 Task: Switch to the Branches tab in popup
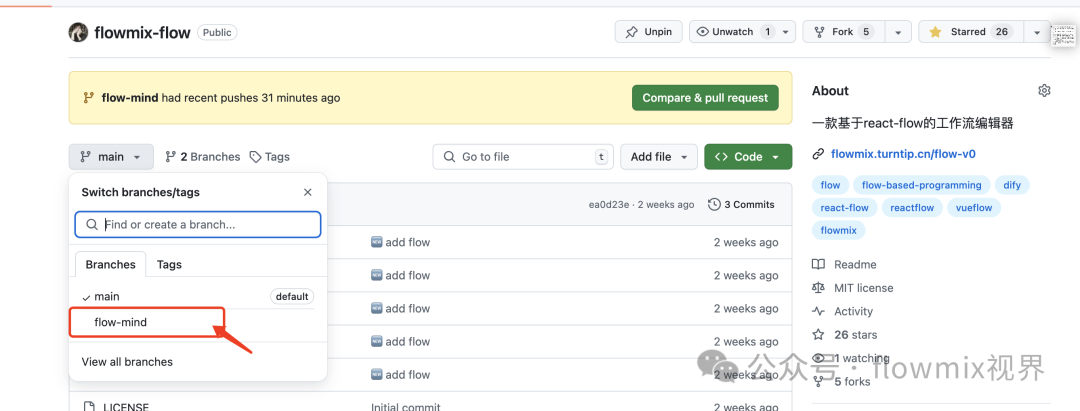coord(110,264)
